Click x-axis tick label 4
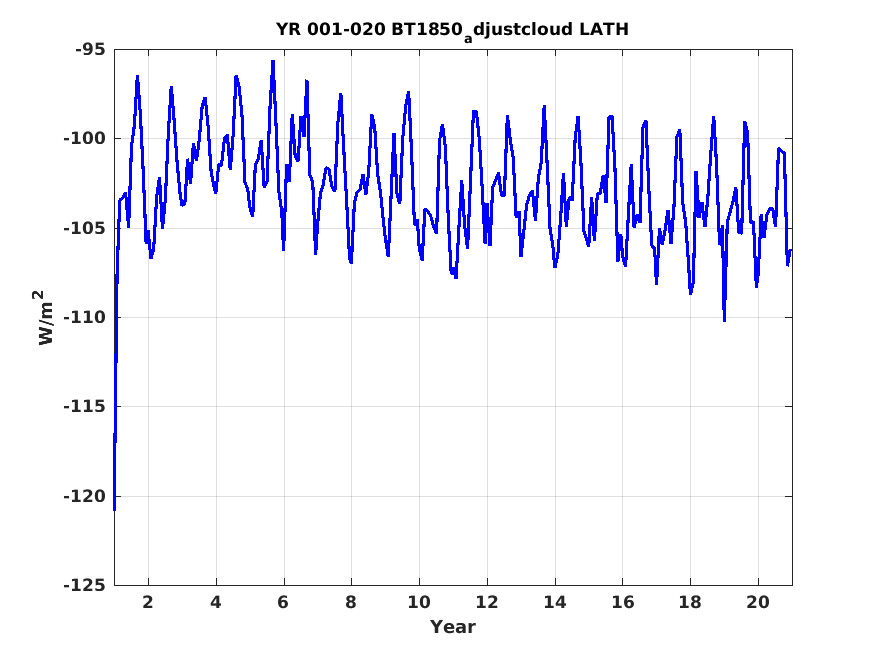Screen dimensions: 875x656 coord(216,602)
